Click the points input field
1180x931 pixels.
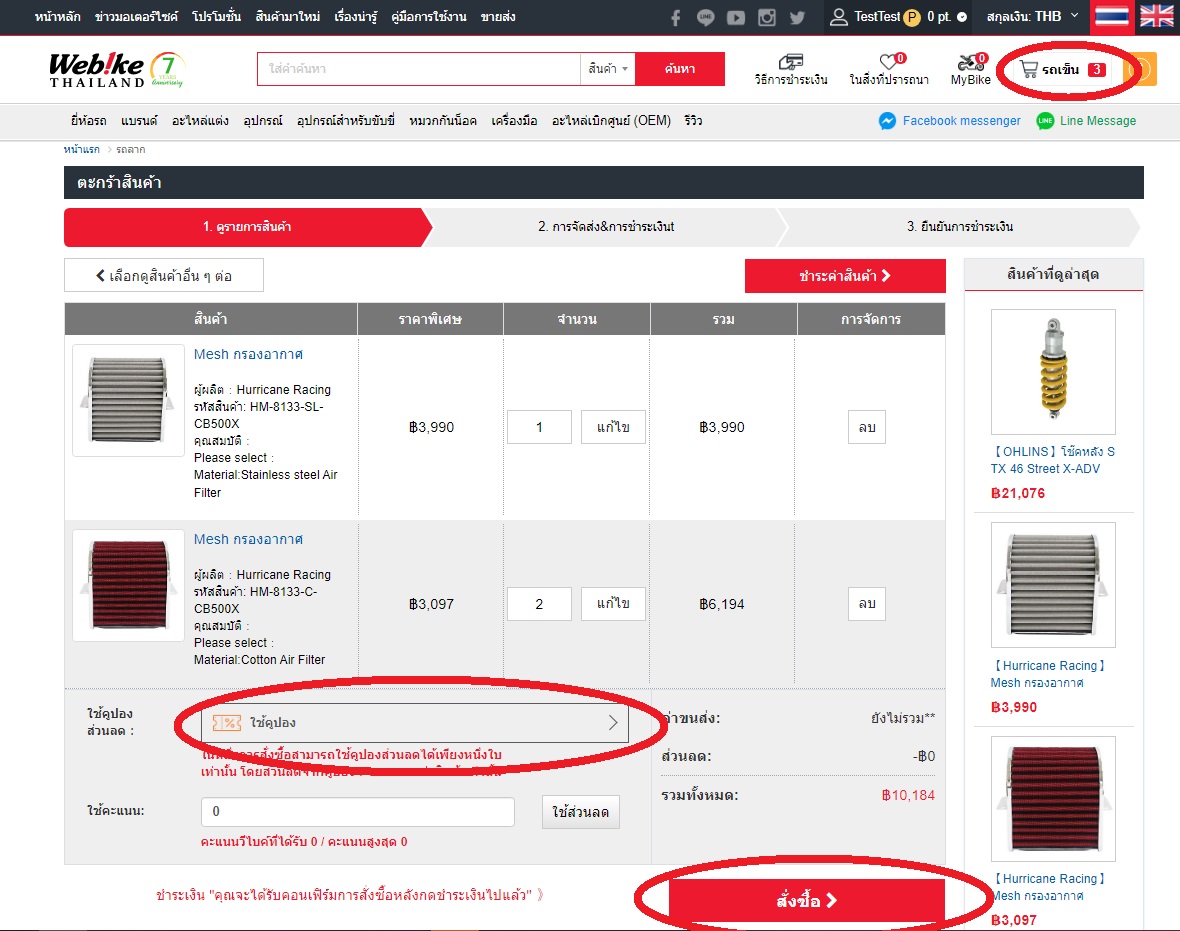point(357,811)
